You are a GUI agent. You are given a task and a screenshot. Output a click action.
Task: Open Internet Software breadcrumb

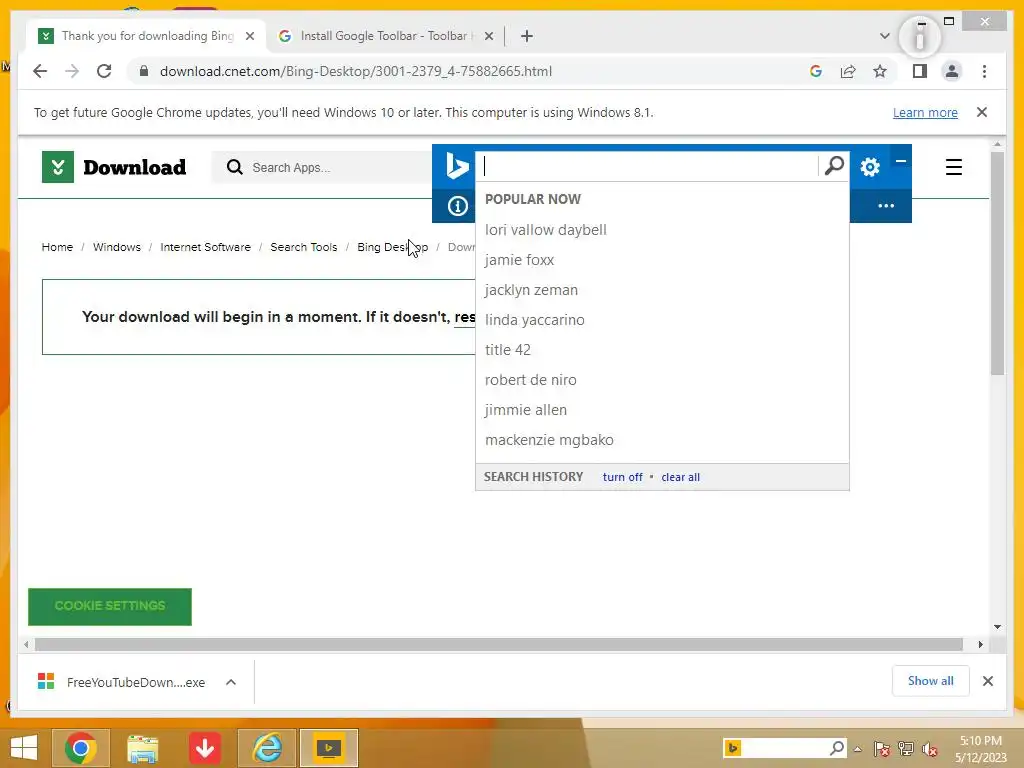(x=205, y=247)
